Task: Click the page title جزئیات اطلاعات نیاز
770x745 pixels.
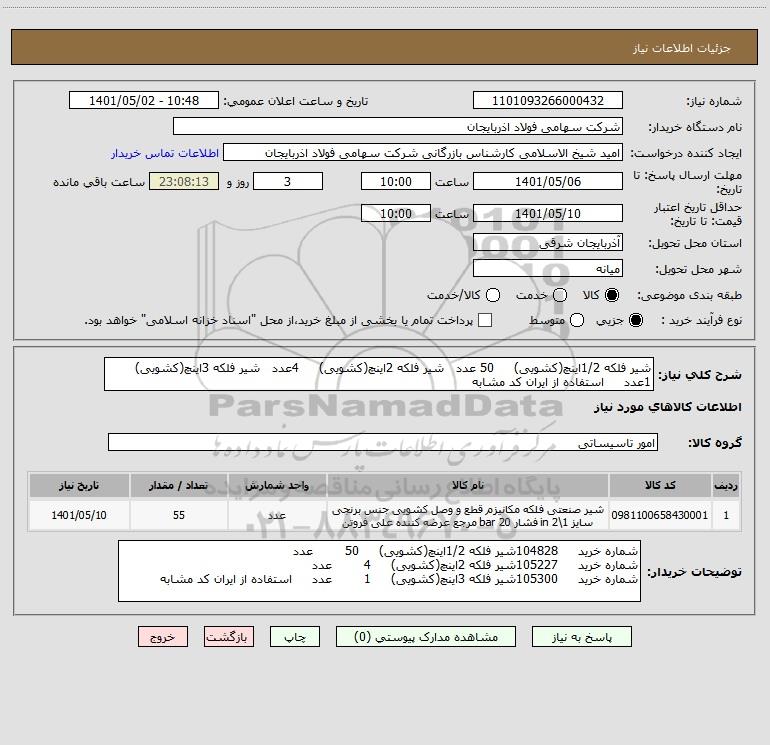Action: pyautogui.click(x=682, y=48)
